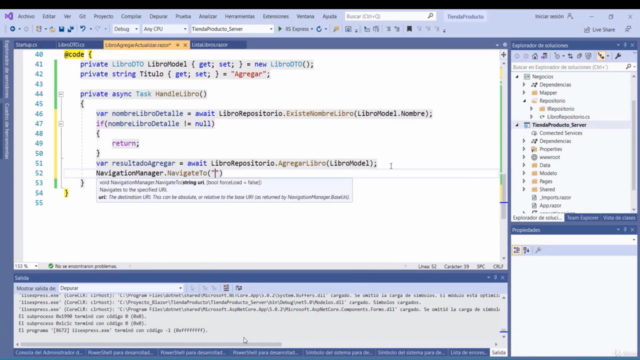
Task: Open the Herramientas menu
Action: pos(240,16)
